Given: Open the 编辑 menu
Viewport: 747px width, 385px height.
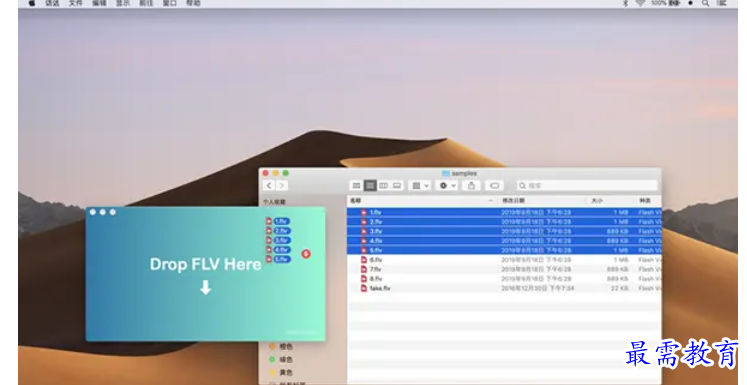Looking at the screenshot, I should (x=99, y=3).
